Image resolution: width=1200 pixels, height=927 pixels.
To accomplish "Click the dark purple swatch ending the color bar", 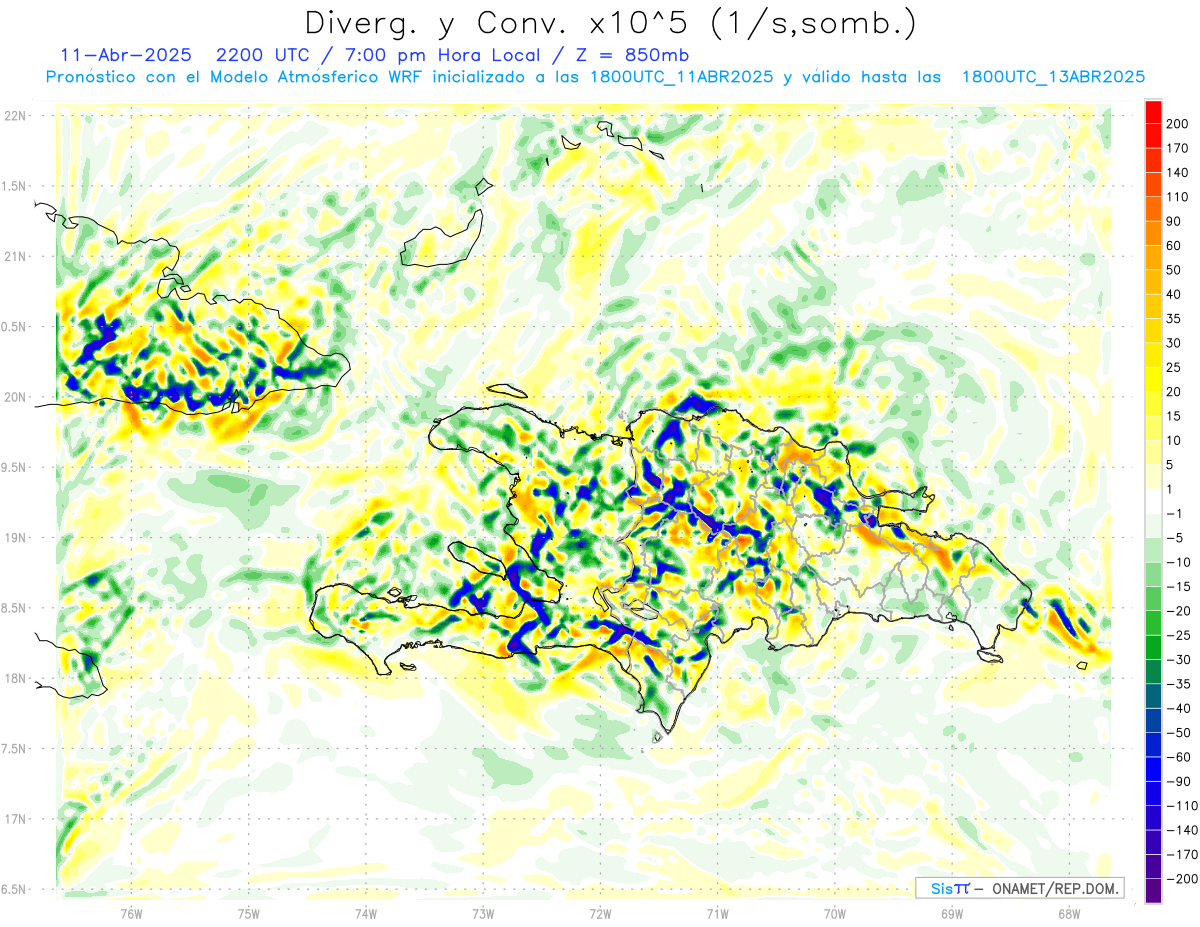I will pos(1153,891).
